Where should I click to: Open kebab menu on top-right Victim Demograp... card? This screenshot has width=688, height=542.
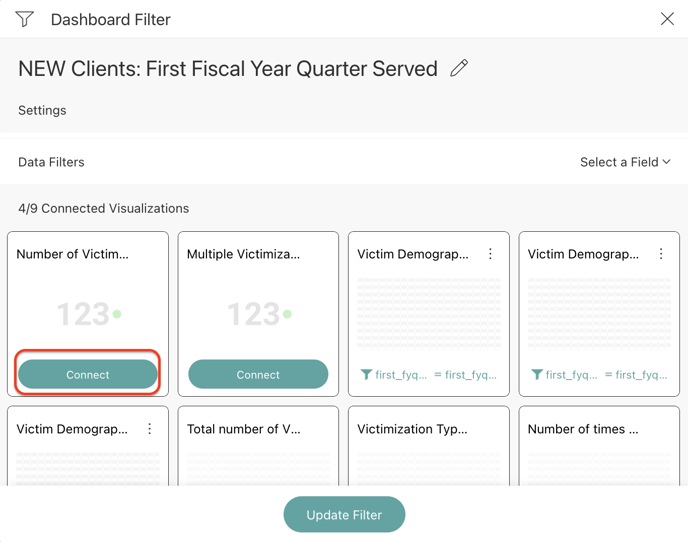661,254
